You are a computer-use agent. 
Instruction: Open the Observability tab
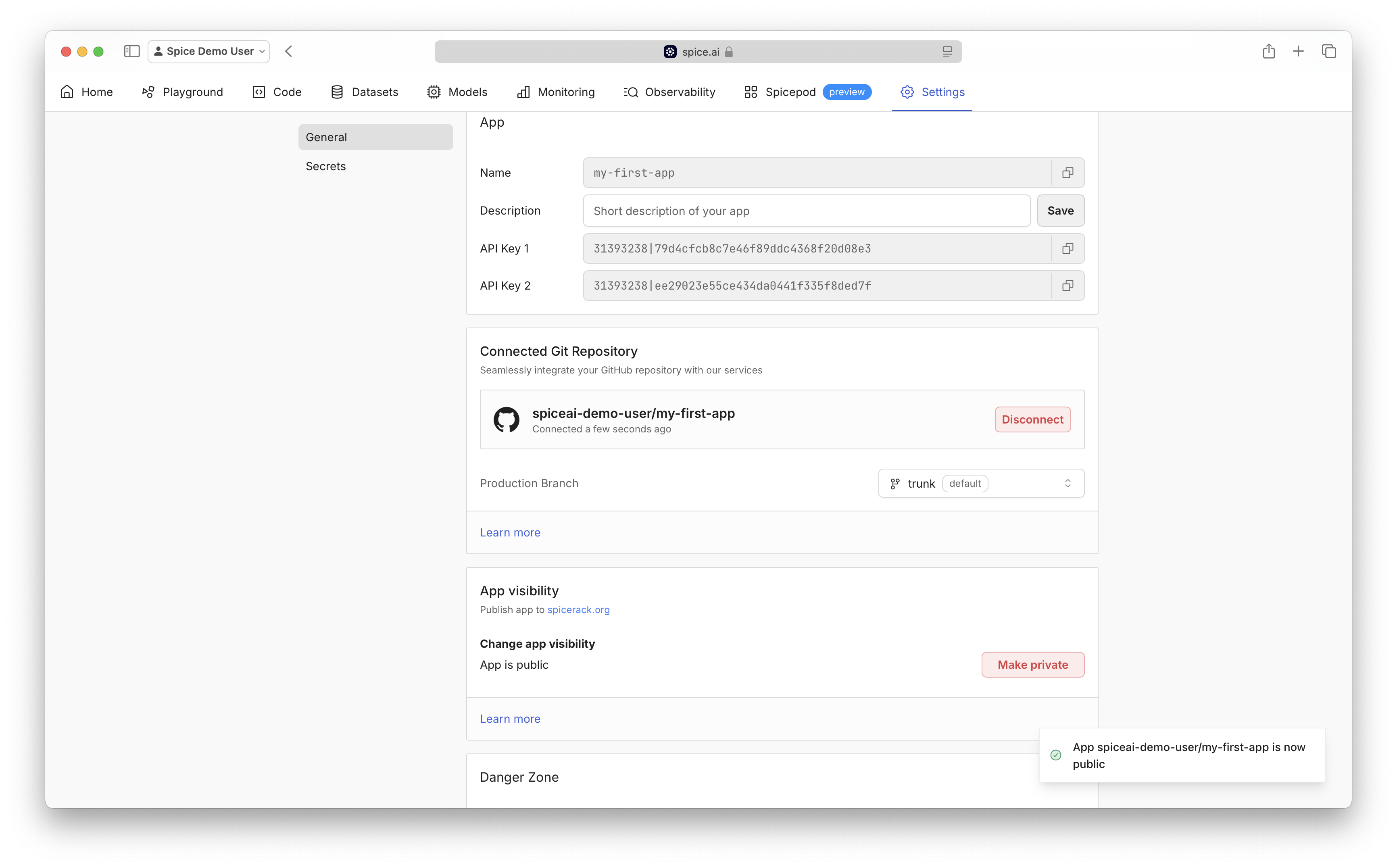click(670, 92)
